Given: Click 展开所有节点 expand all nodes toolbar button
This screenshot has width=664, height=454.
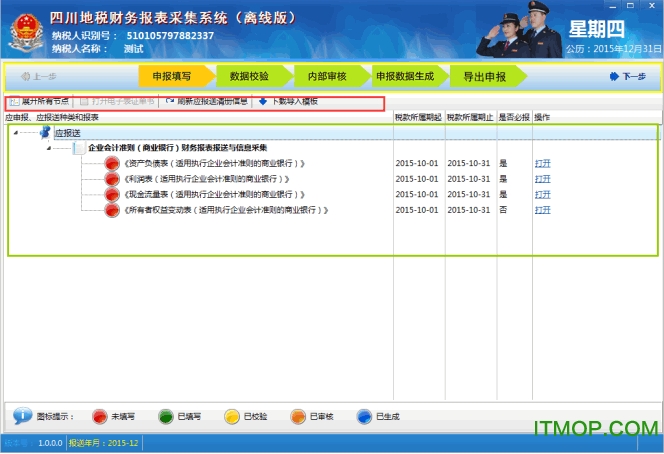Looking at the screenshot, I should (39, 102).
